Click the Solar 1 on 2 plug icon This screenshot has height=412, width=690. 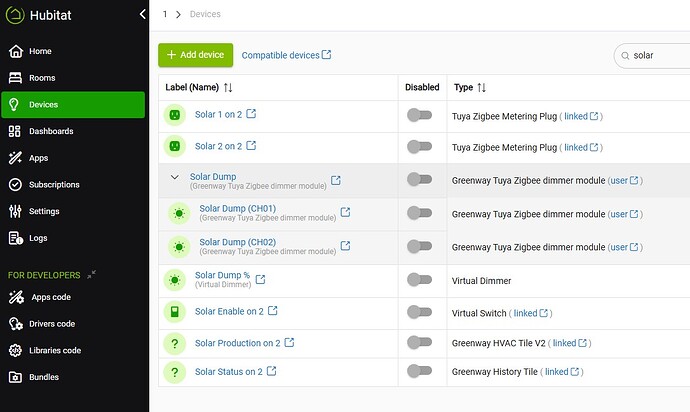pyautogui.click(x=175, y=115)
